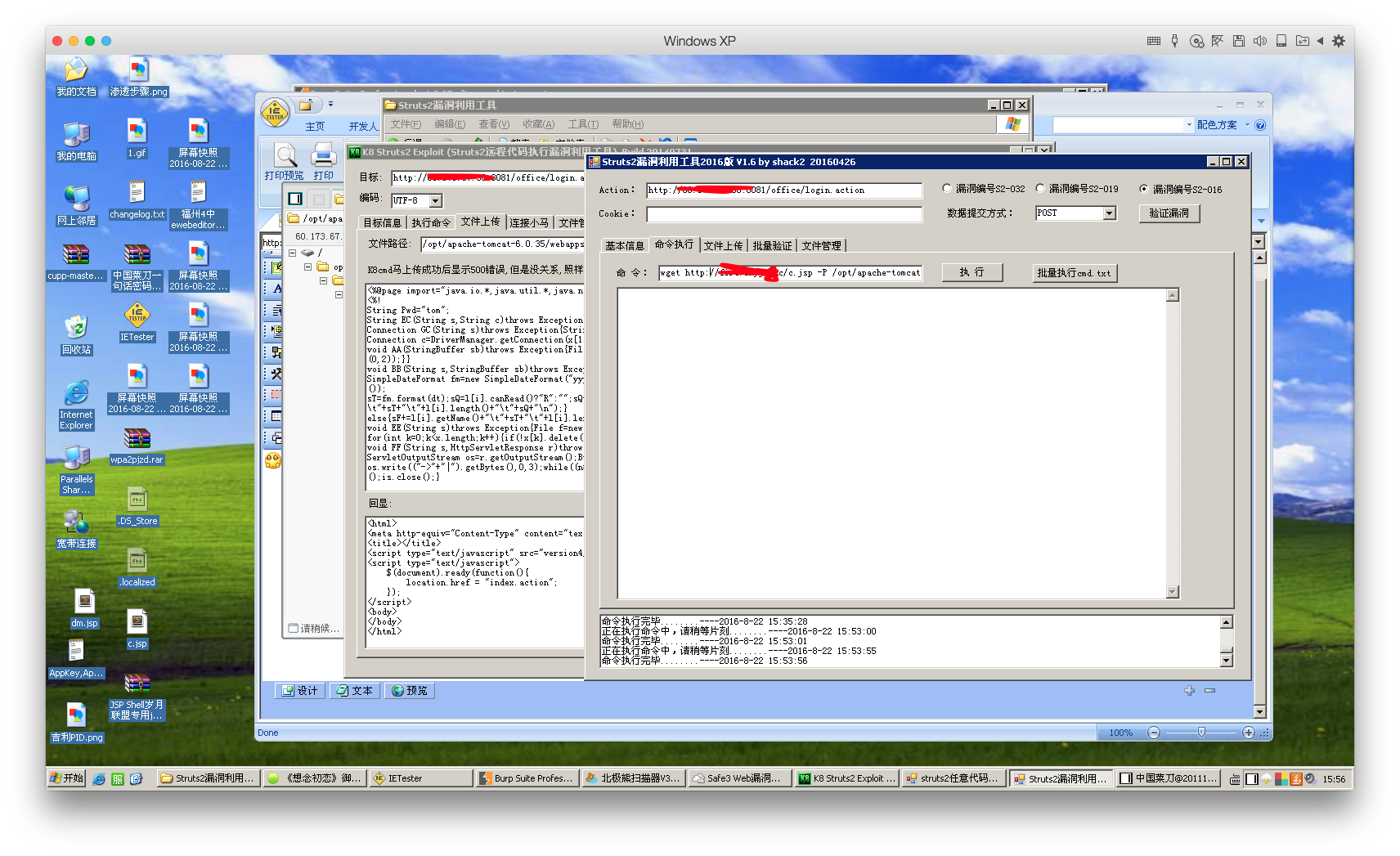This screenshot has width=1400, height=856.
Task: Open Parallels settings gear icon
Action: tap(1339, 41)
